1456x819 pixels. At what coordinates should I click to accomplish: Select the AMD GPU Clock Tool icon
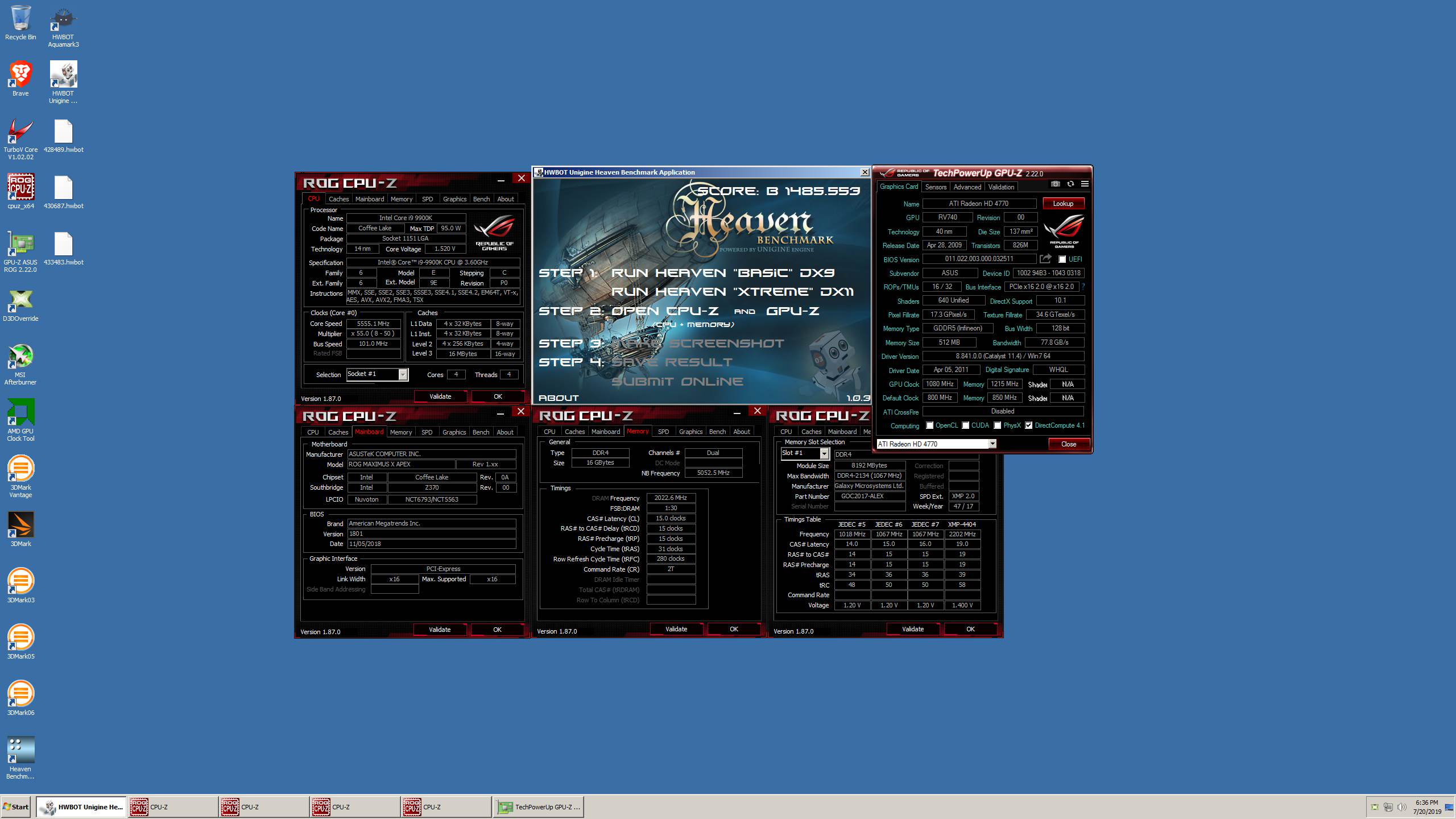pyautogui.click(x=20, y=420)
